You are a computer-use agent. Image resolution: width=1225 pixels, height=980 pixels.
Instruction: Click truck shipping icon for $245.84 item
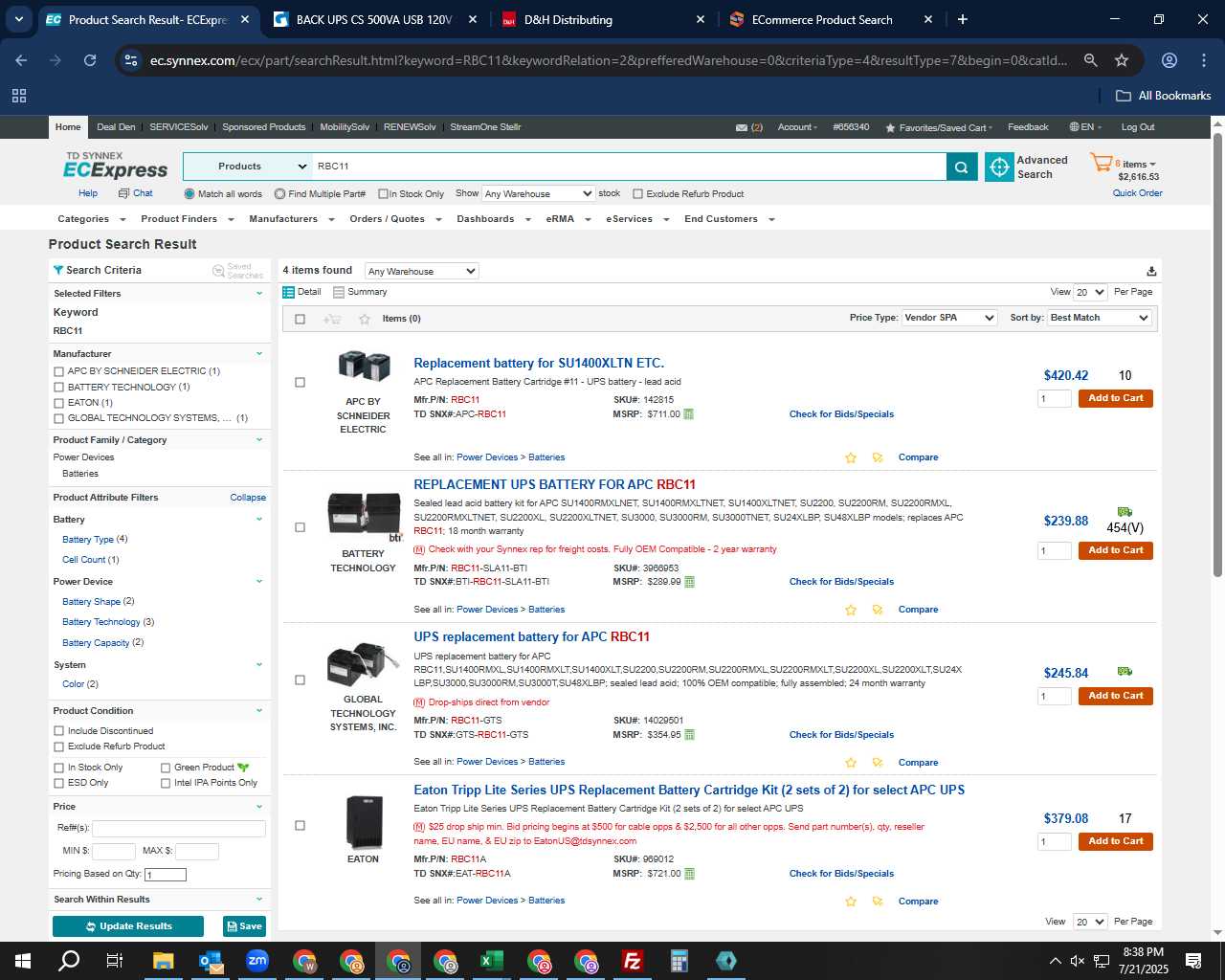[1125, 671]
